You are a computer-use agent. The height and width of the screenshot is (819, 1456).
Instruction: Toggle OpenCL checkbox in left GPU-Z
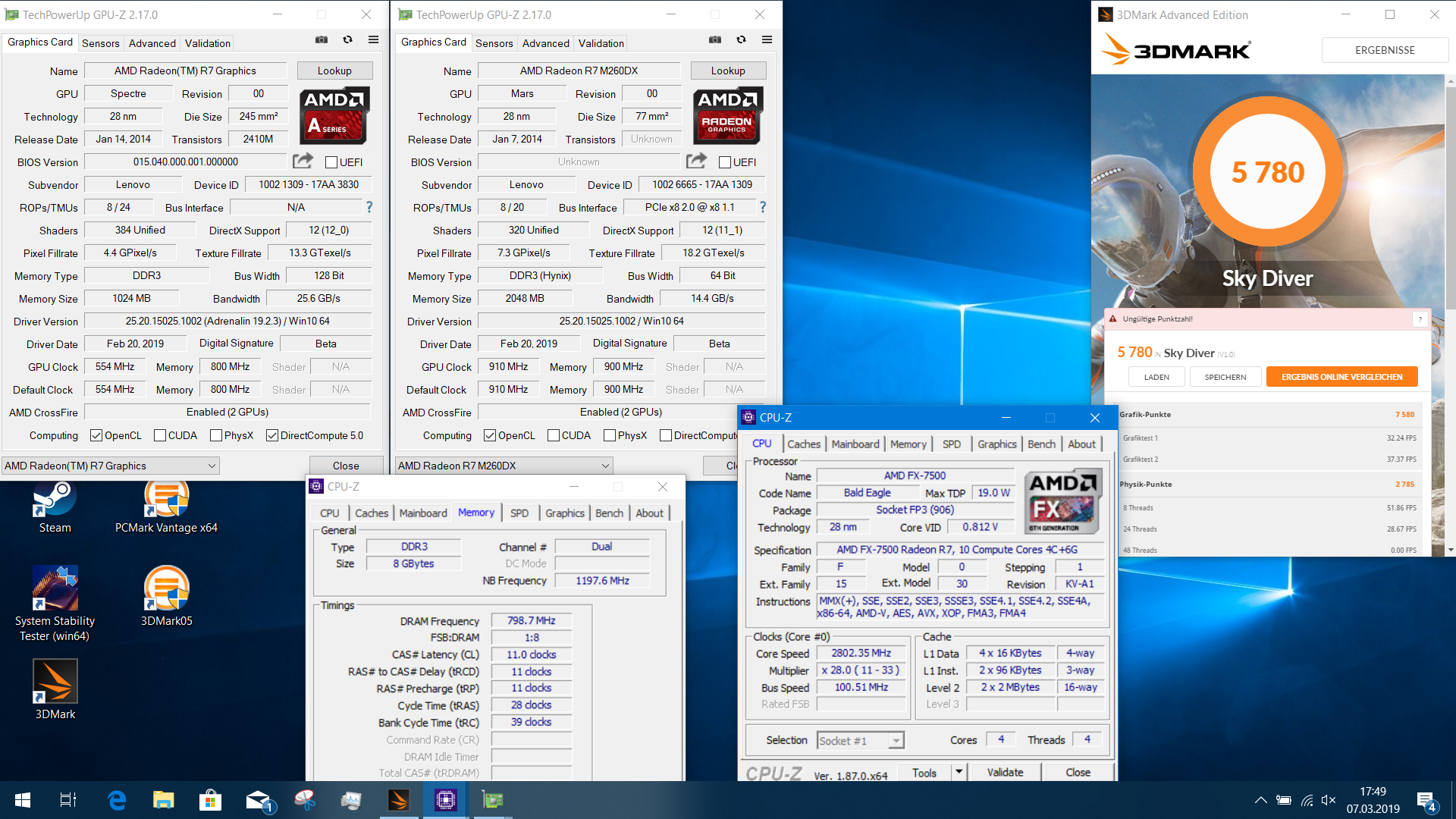pyautogui.click(x=96, y=435)
